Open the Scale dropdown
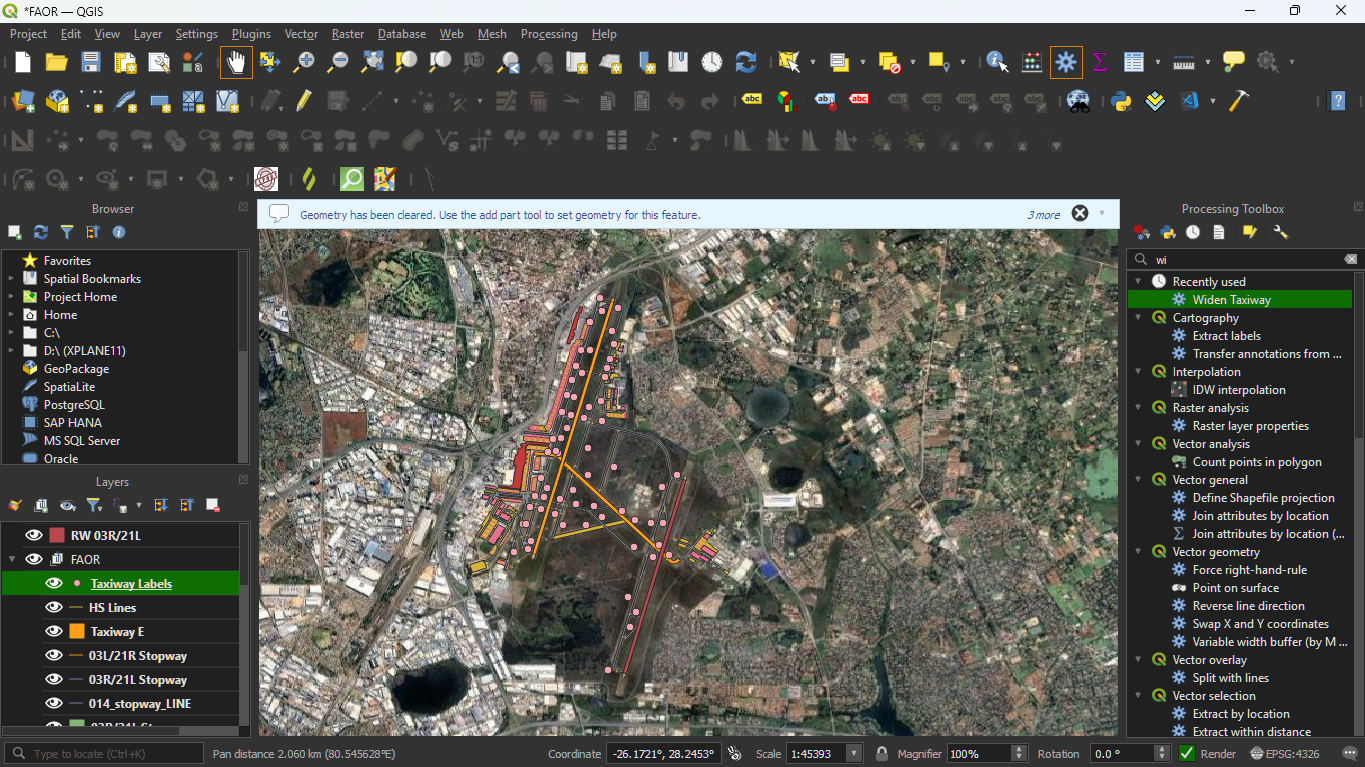 (854, 754)
